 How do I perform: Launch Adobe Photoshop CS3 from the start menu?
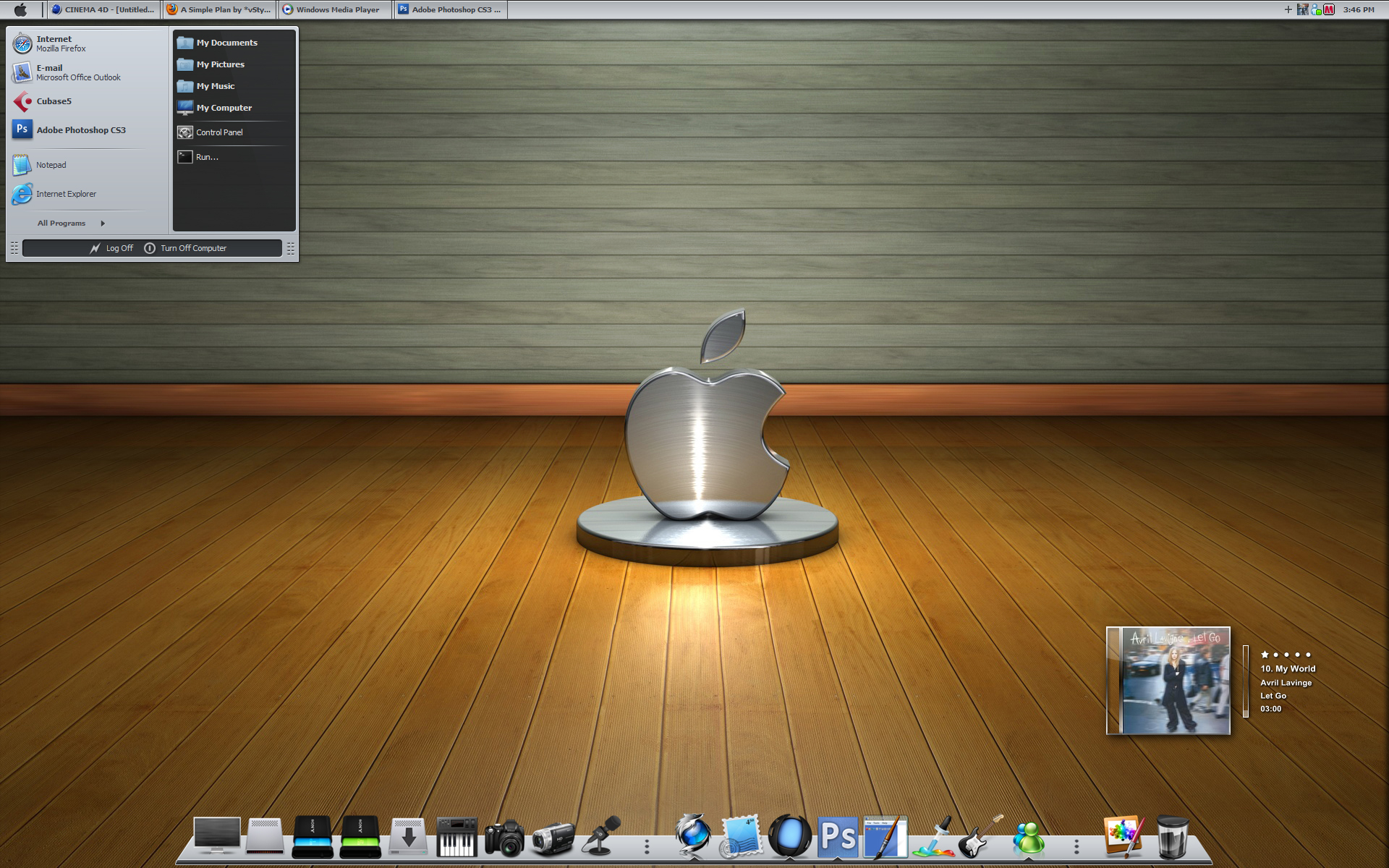pyautogui.click(x=87, y=130)
